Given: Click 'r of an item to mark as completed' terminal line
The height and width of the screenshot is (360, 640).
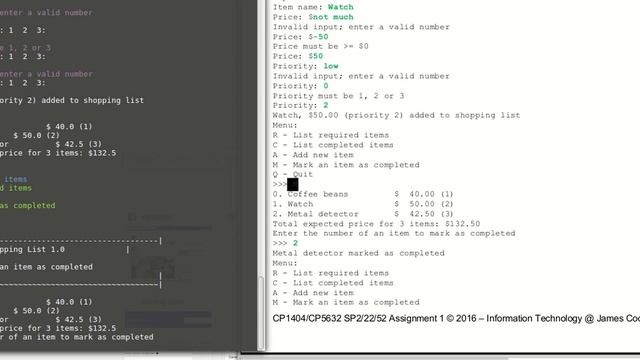Looking at the screenshot, I should coord(77,337).
